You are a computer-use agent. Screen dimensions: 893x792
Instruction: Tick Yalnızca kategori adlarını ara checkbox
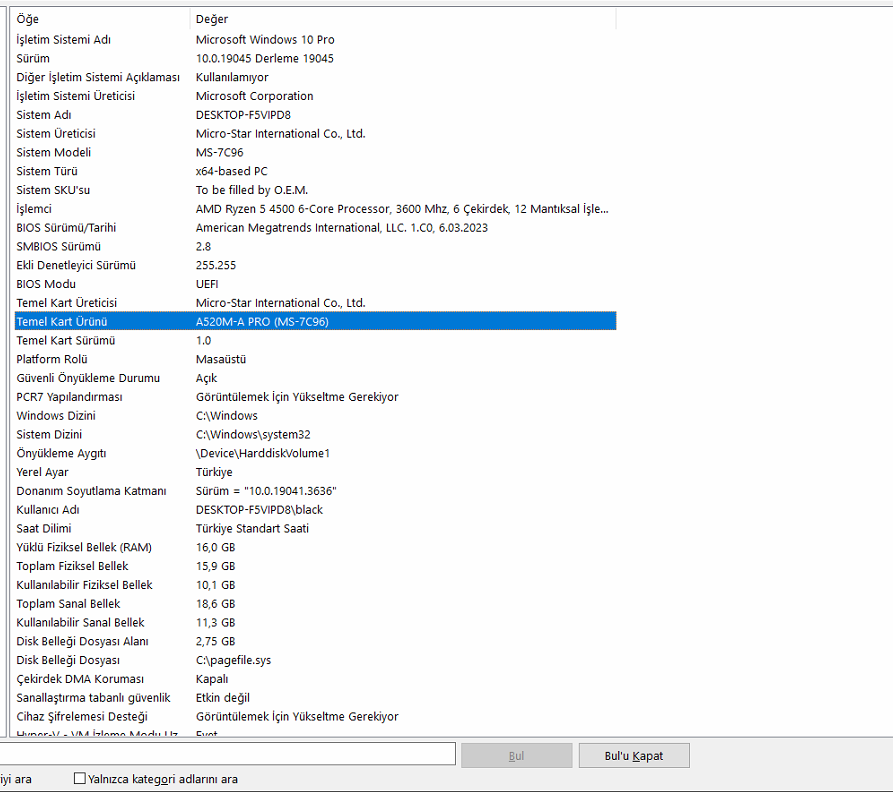pos(80,778)
